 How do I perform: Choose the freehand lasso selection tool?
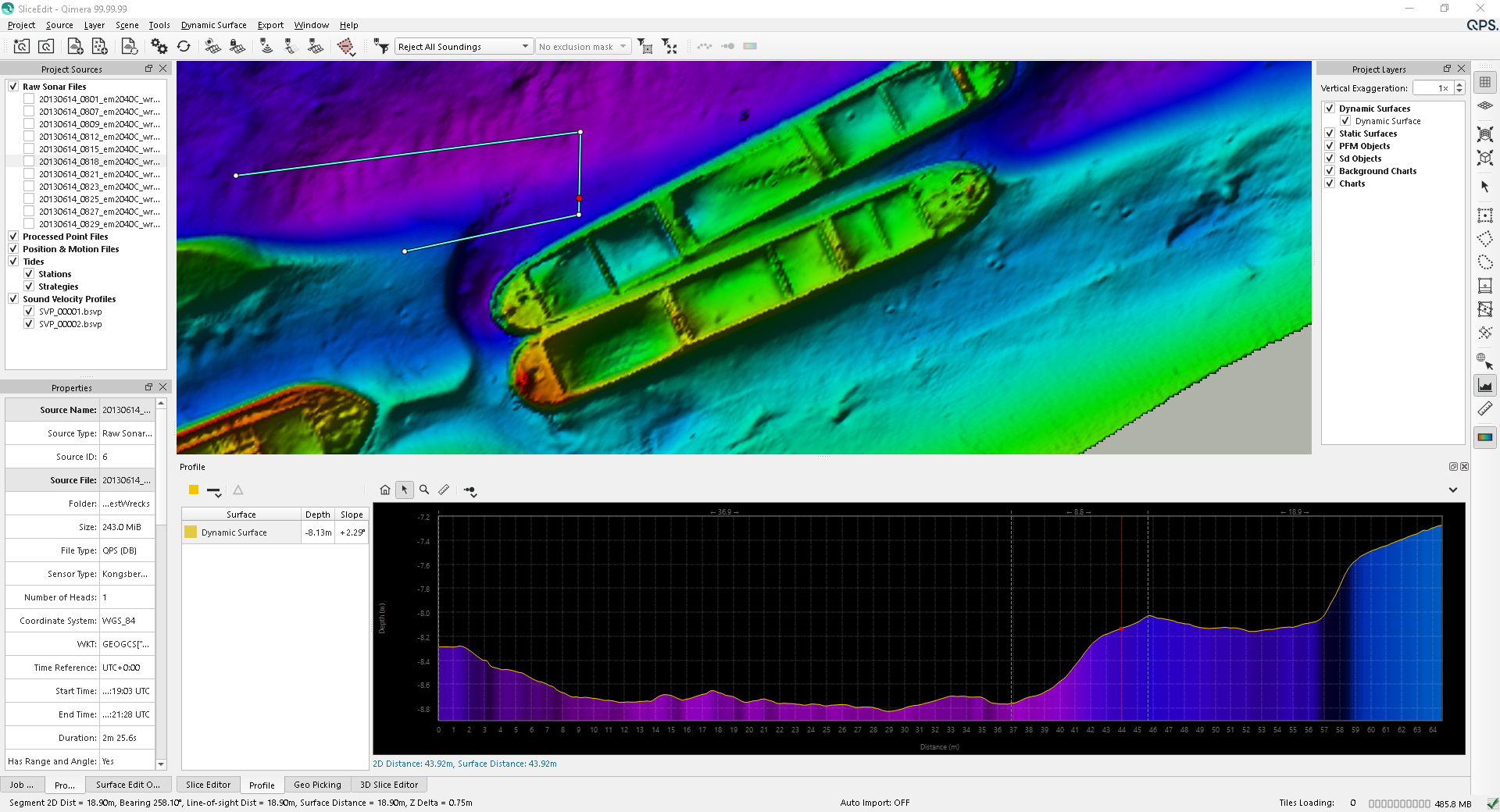[x=1484, y=262]
